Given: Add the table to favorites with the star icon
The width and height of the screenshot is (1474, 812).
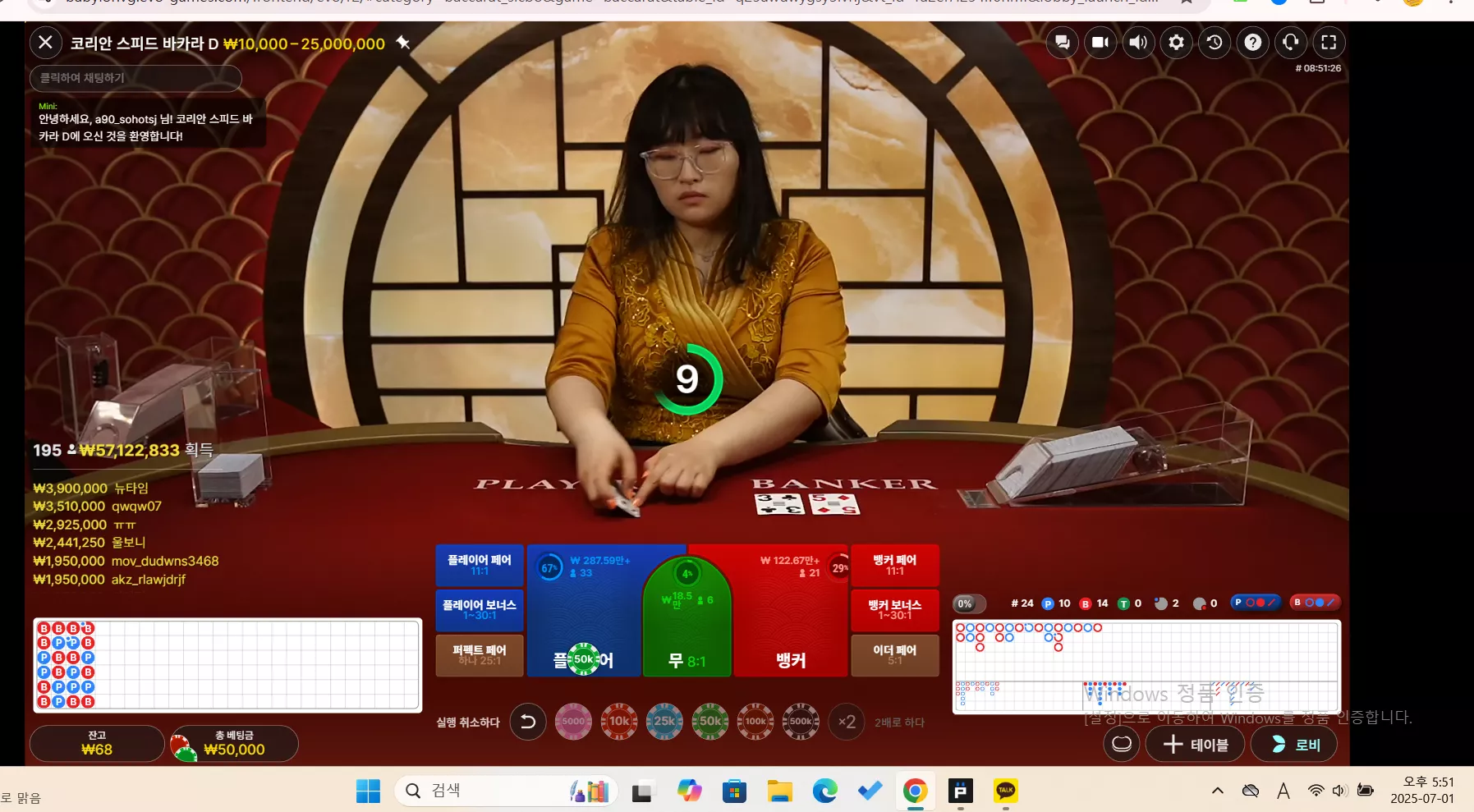Looking at the screenshot, I should click(403, 42).
